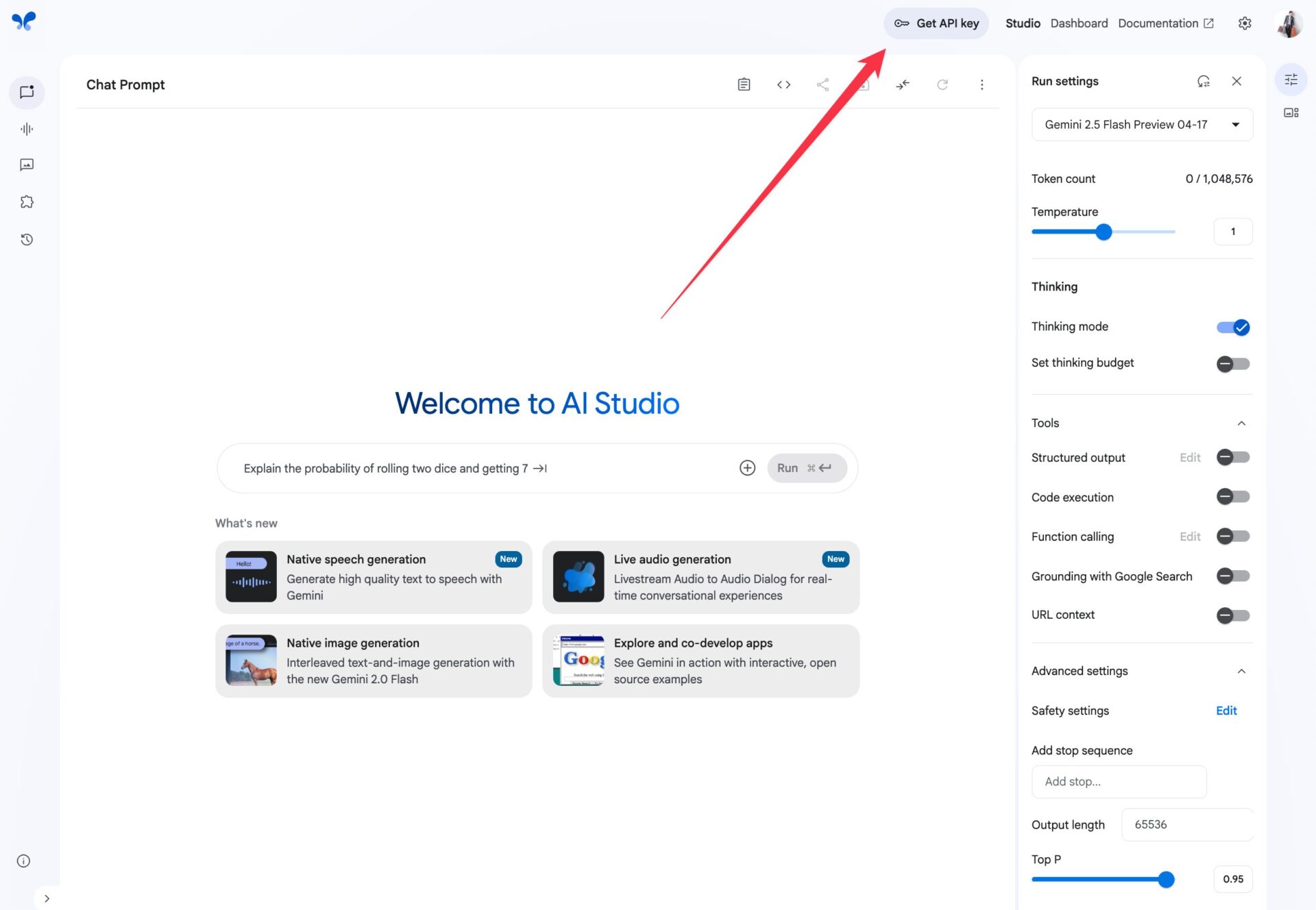The width and height of the screenshot is (1316, 910).
Task: Click the AI Studio butterfly logo
Action: tap(24, 22)
